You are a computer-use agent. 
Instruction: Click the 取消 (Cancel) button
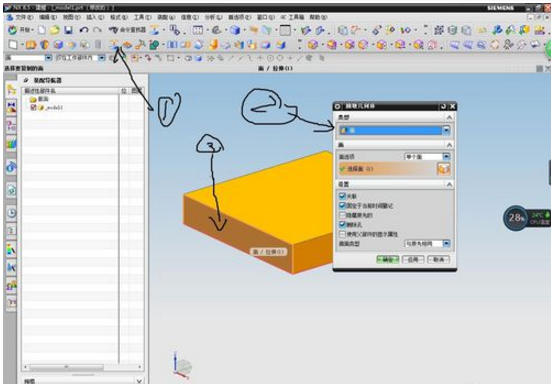438,260
